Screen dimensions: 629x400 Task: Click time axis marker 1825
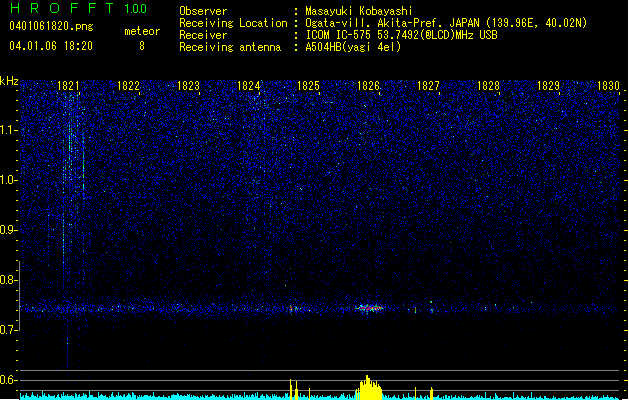click(x=308, y=86)
